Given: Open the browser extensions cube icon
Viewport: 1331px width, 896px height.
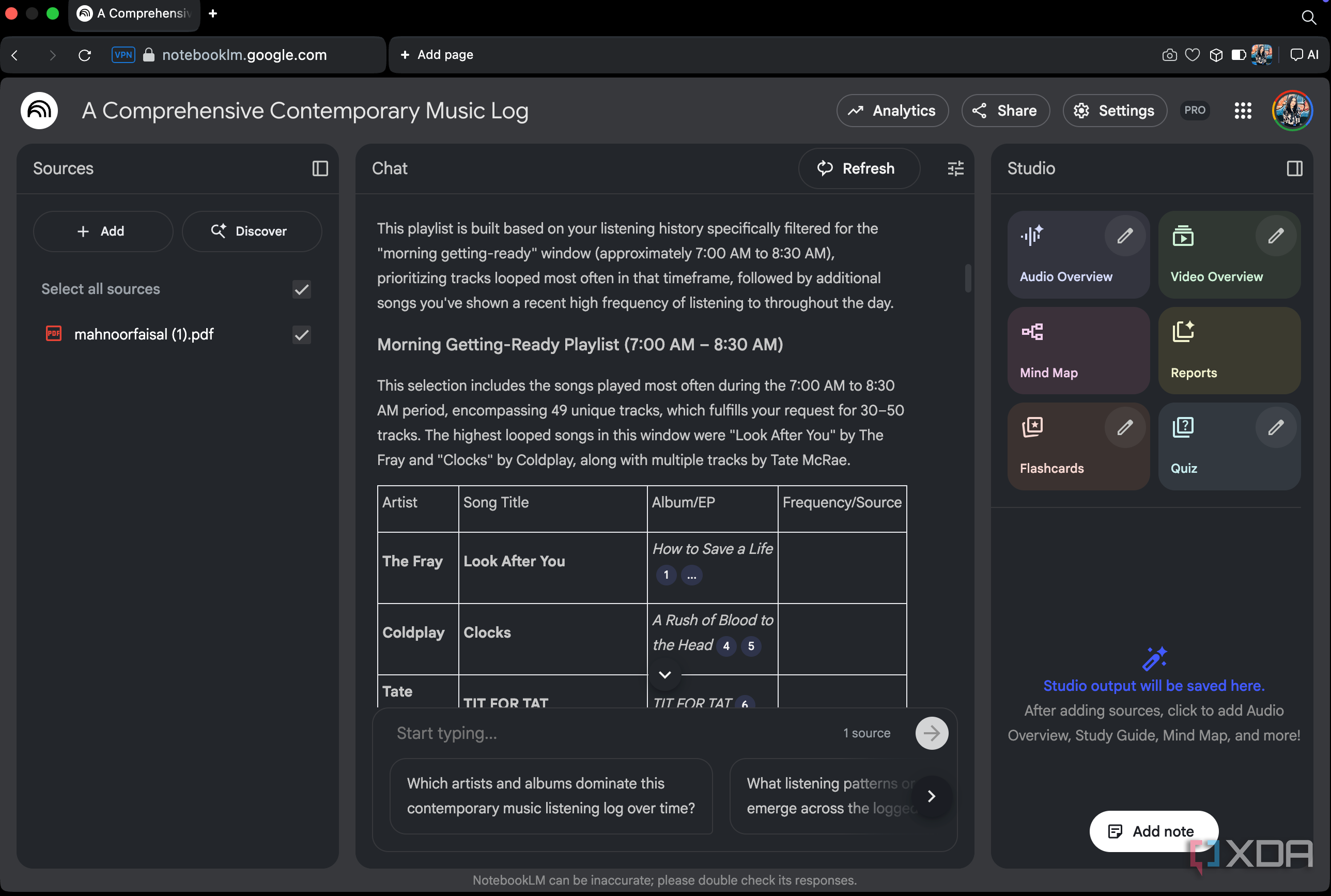Looking at the screenshot, I should coord(1216,55).
